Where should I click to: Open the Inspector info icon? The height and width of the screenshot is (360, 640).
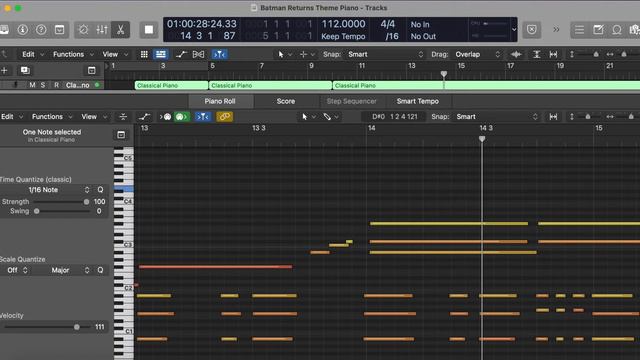pos(23,29)
